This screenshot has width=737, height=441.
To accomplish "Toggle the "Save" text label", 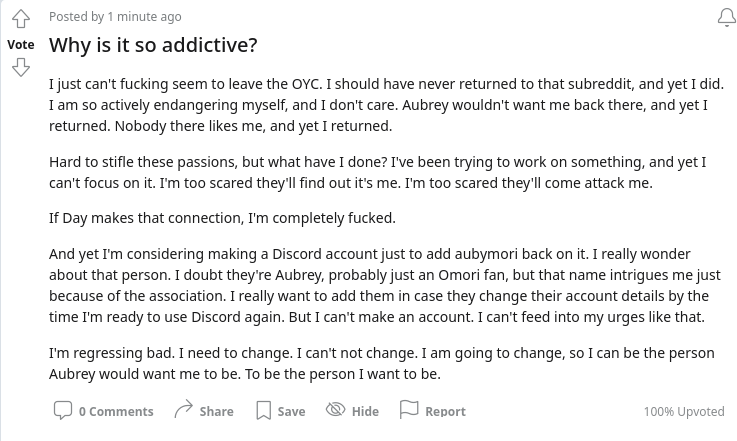I will 291,411.
